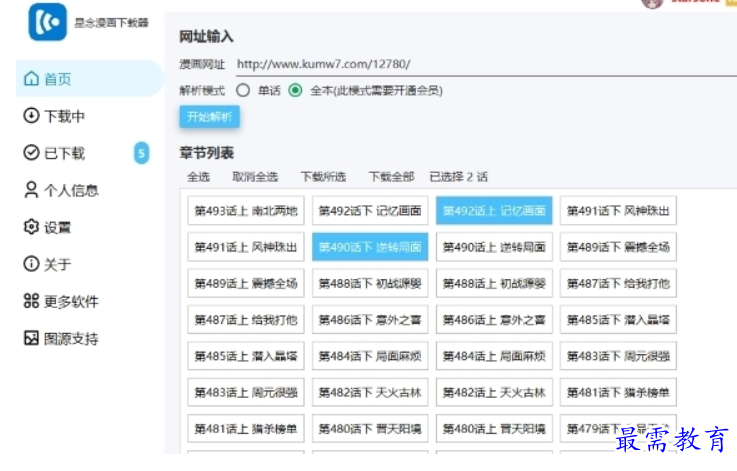Select chapter 第480话下 冒天阳境

[x=370, y=428]
